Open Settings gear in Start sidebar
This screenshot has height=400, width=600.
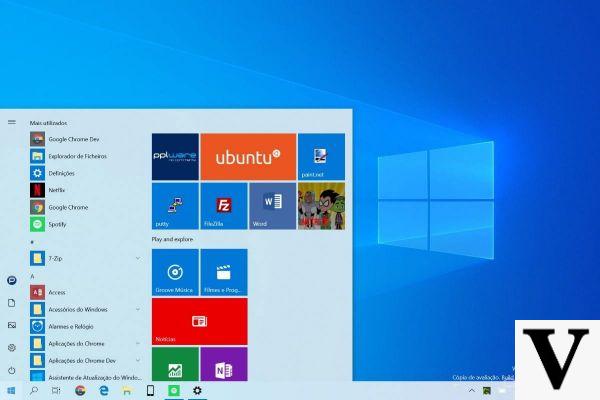click(x=12, y=348)
